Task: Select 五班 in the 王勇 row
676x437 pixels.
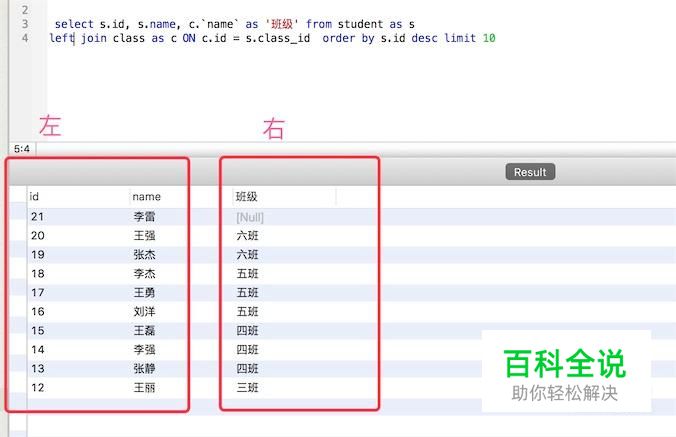Action: tap(247, 293)
